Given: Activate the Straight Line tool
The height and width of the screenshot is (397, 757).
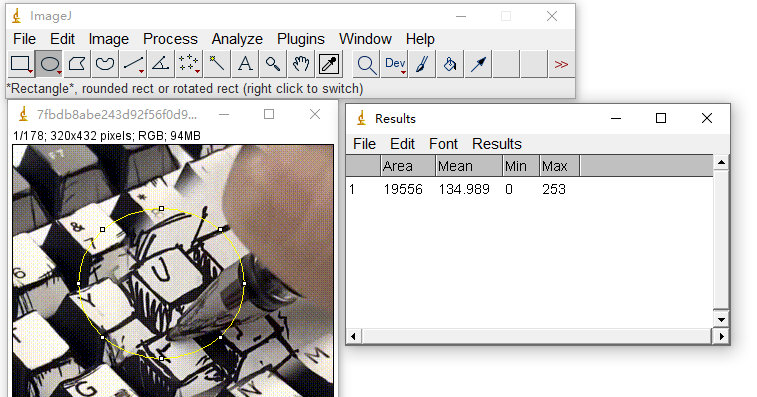Looking at the screenshot, I should tap(133, 64).
